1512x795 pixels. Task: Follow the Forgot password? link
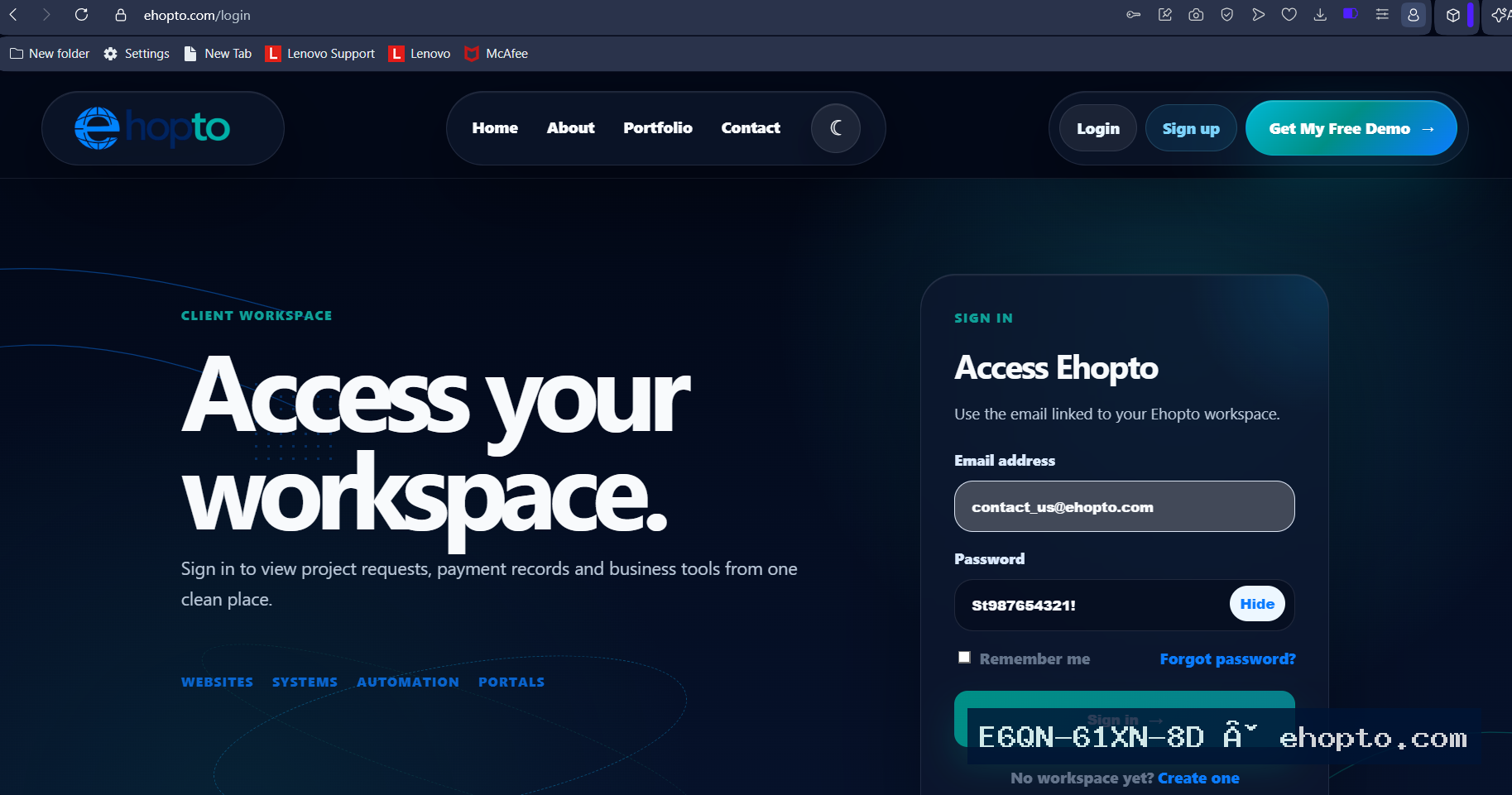pos(1227,659)
